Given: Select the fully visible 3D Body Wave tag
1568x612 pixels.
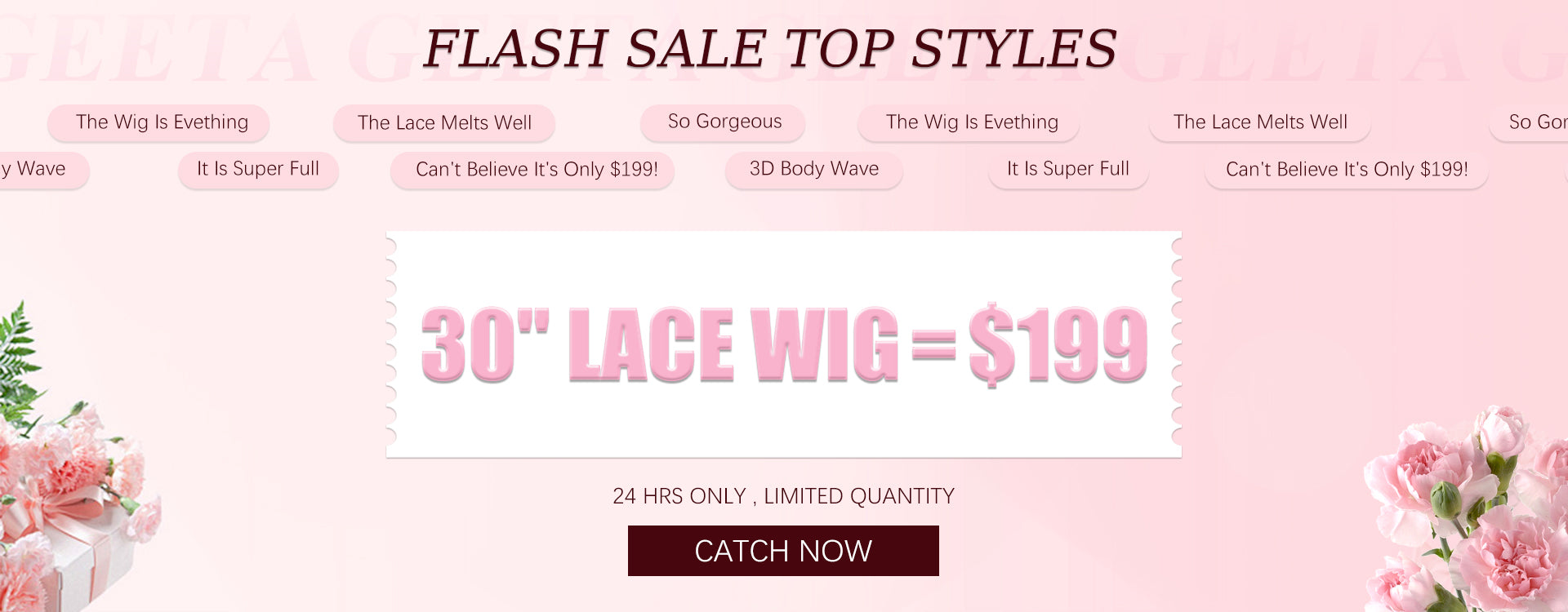Looking at the screenshot, I should [x=814, y=170].
